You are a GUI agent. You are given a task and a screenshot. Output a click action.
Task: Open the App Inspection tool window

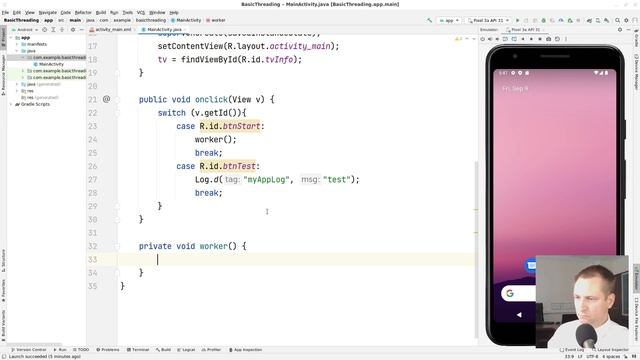click(x=246, y=350)
